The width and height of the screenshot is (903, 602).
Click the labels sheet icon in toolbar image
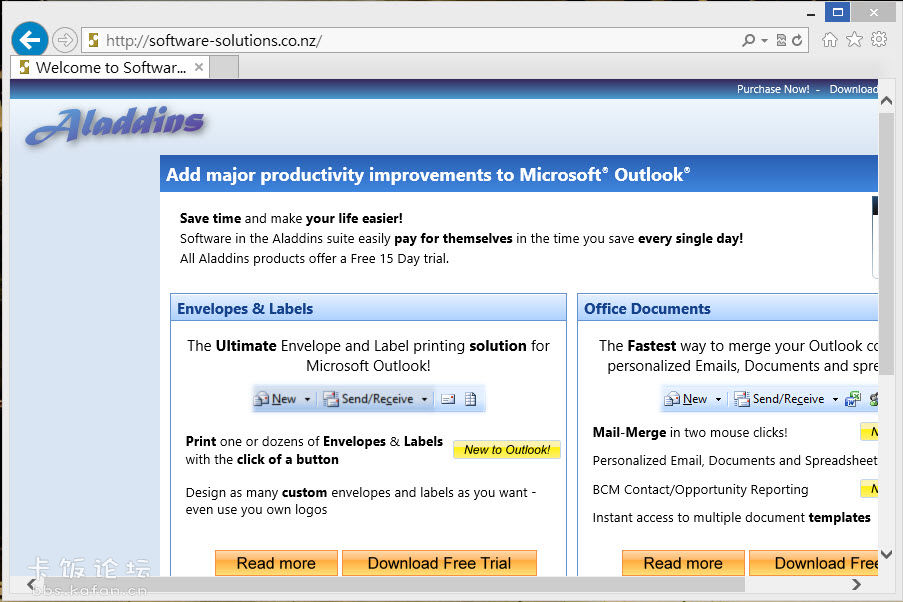coord(471,399)
